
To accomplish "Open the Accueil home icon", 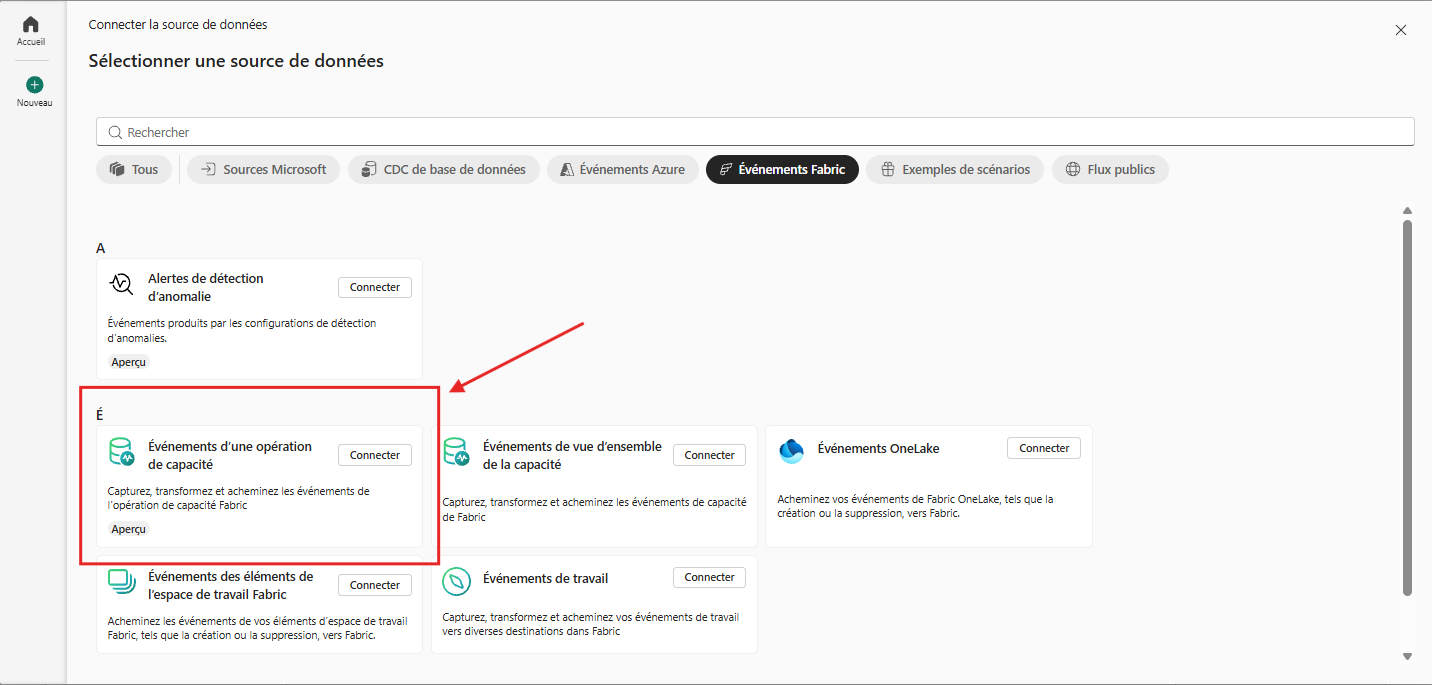I will tap(31, 24).
